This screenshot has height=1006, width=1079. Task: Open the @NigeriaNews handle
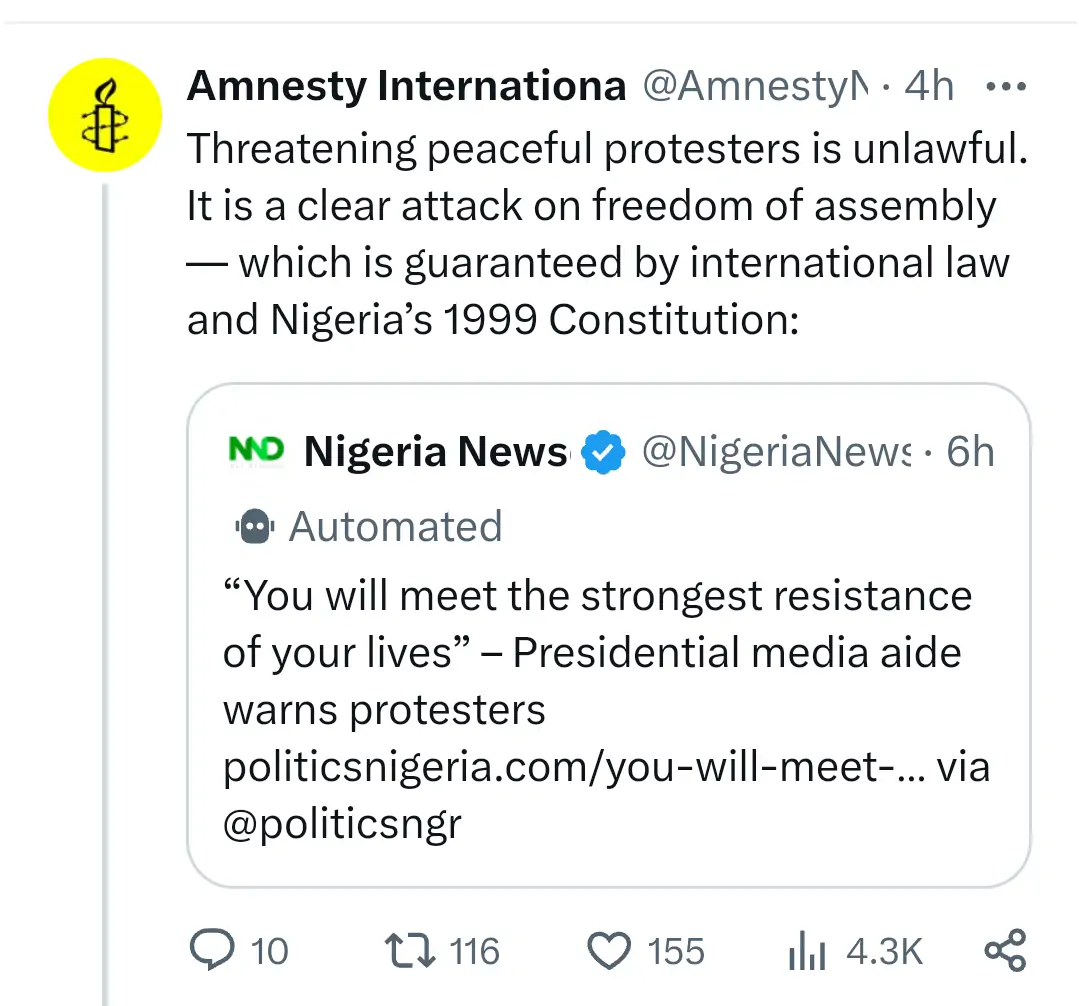pyautogui.click(x=776, y=452)
